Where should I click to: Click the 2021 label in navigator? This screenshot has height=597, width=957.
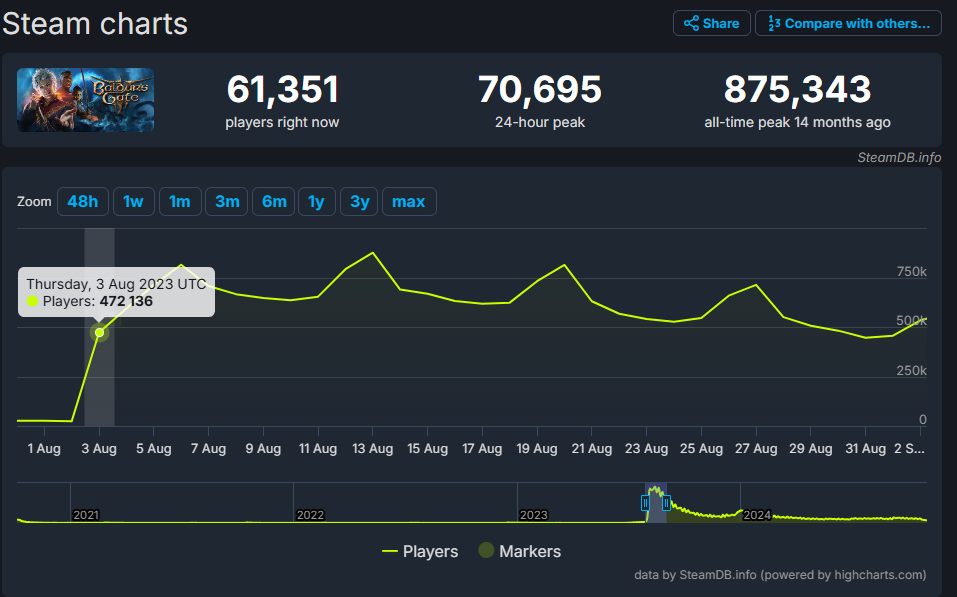point(86,515)
